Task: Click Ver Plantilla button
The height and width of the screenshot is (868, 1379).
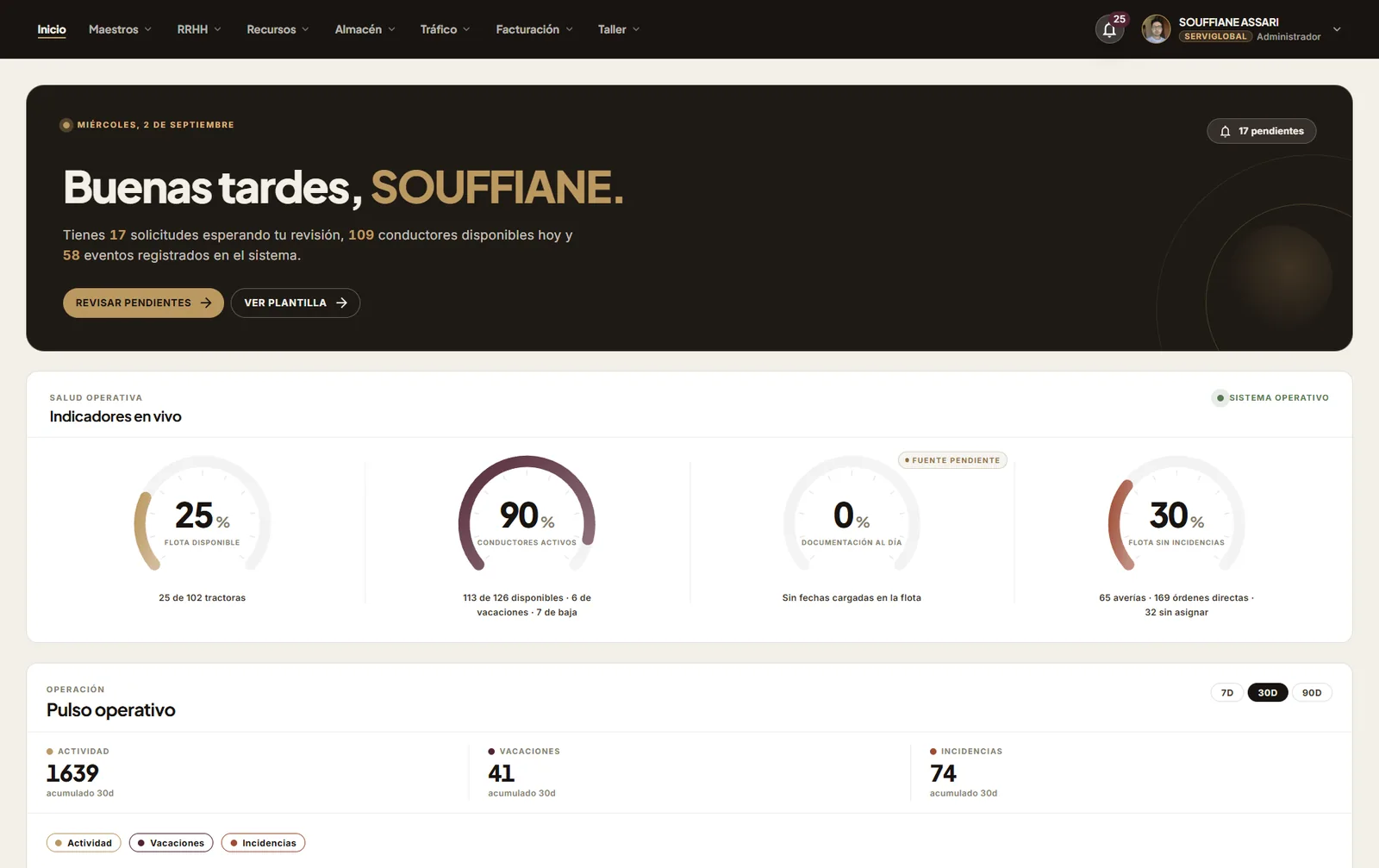Action: tap(295, 303)
